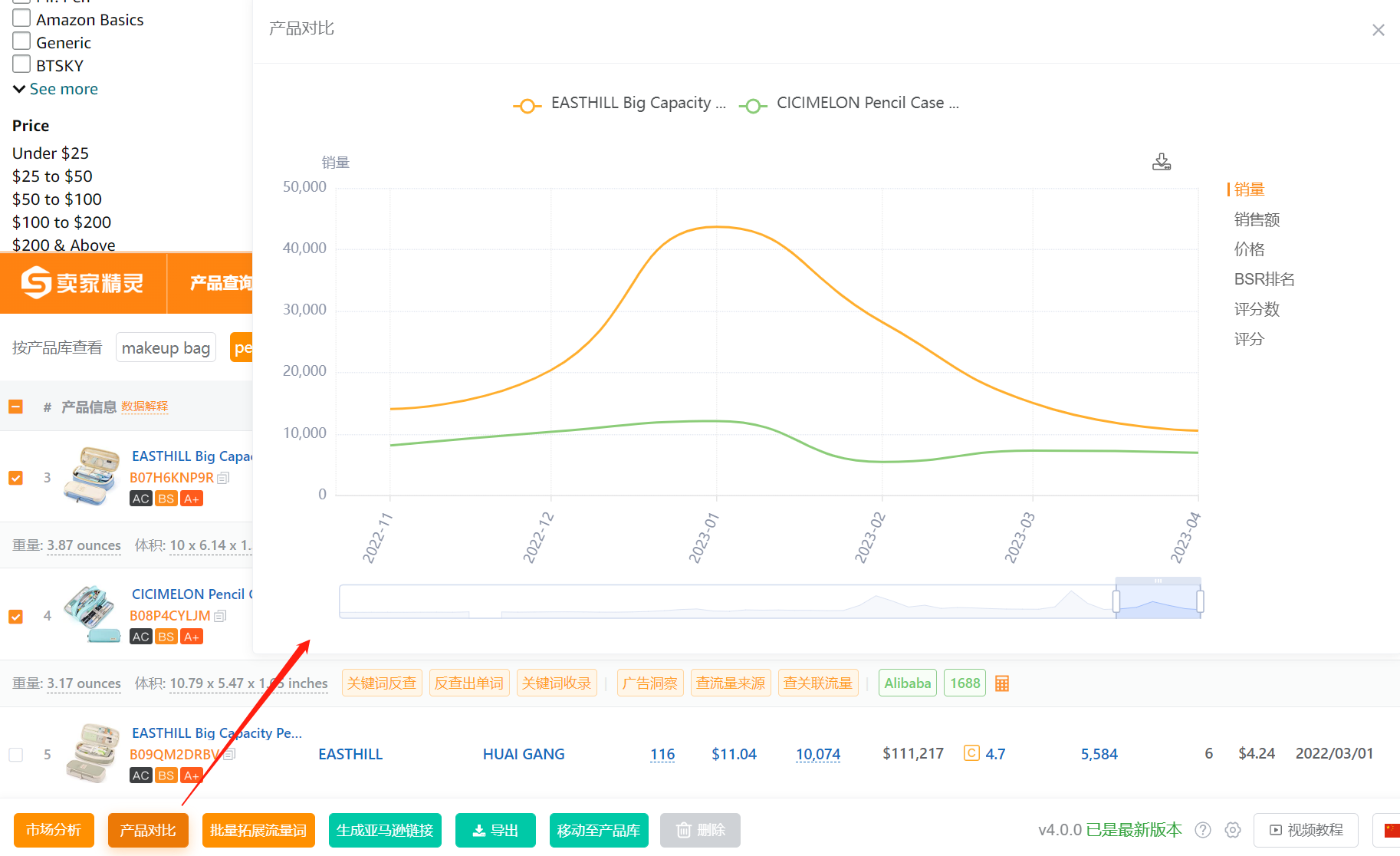Click the China flag language icon
Viewport: 1400px width, 856px height.
click(x=1391, y=830)
